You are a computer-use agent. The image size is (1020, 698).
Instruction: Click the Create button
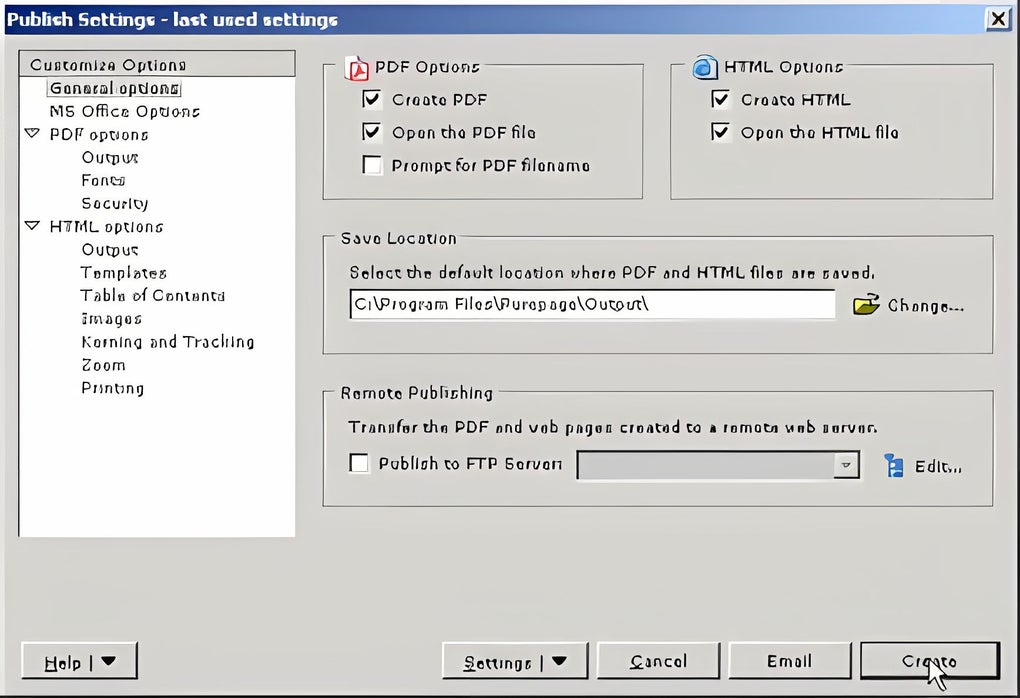point(928,660)
